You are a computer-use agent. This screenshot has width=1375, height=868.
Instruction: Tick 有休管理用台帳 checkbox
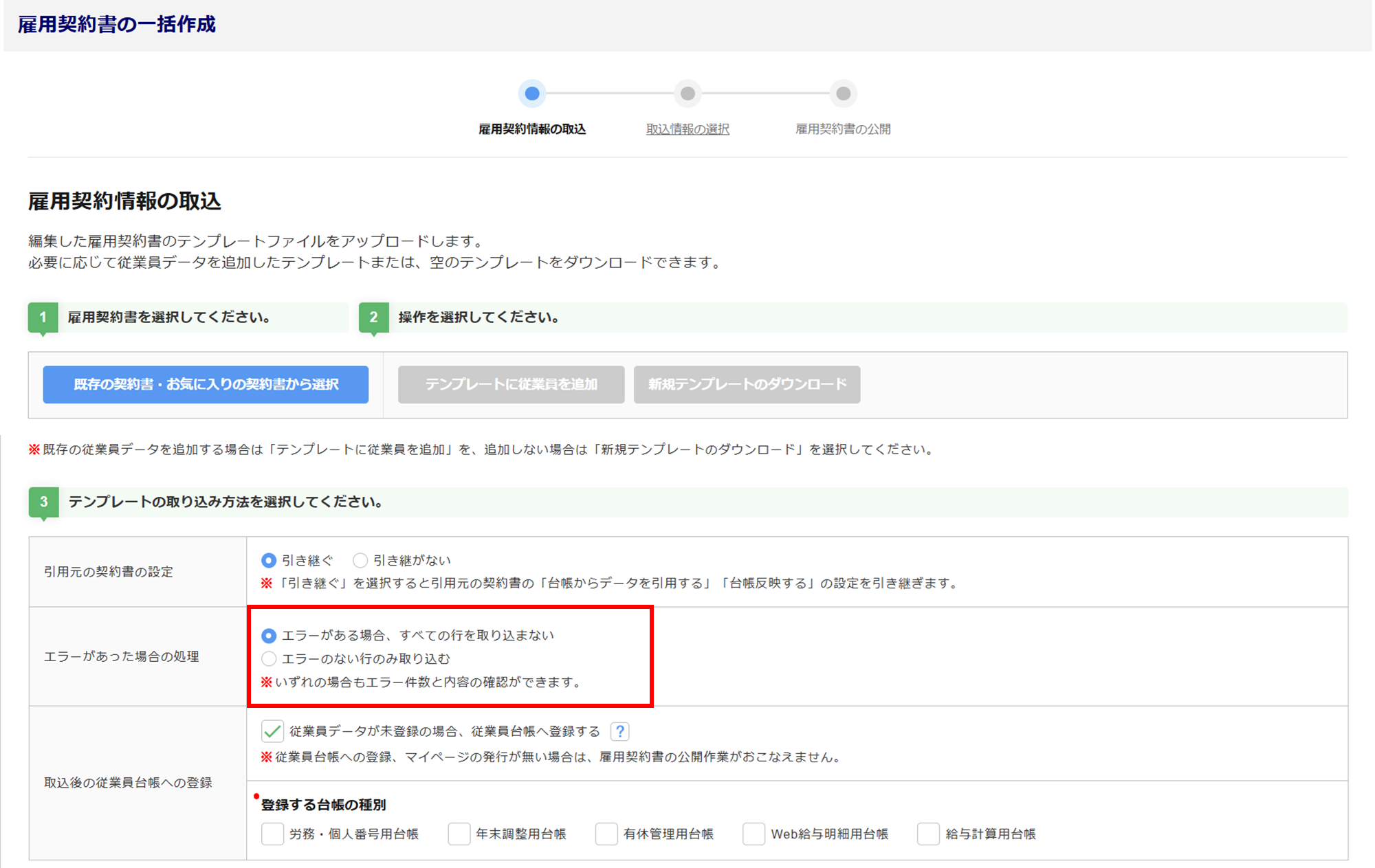[x=606, y=834]
